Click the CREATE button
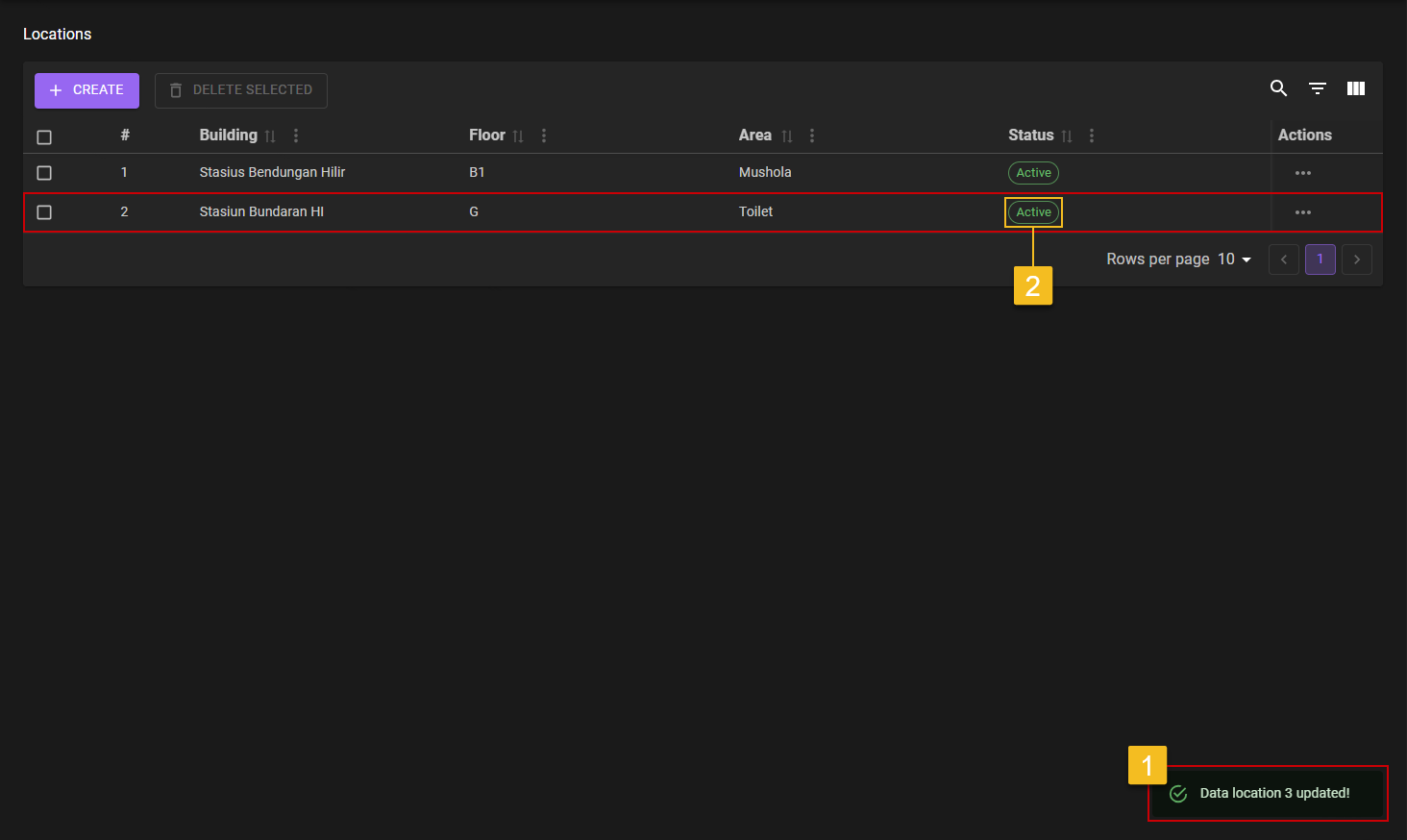 coord(86,89)
